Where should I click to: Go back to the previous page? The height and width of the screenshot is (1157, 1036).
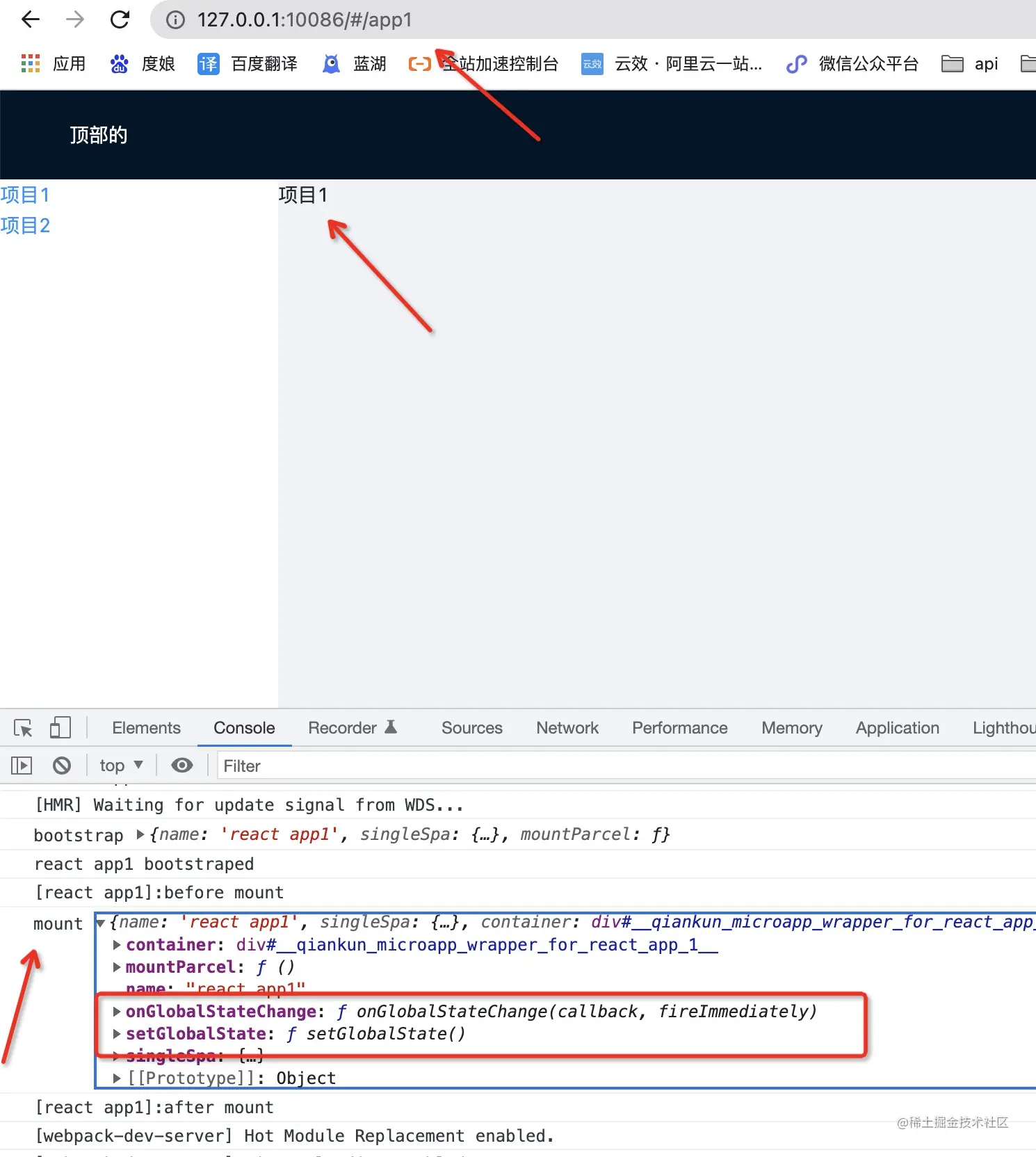[31, 19]
